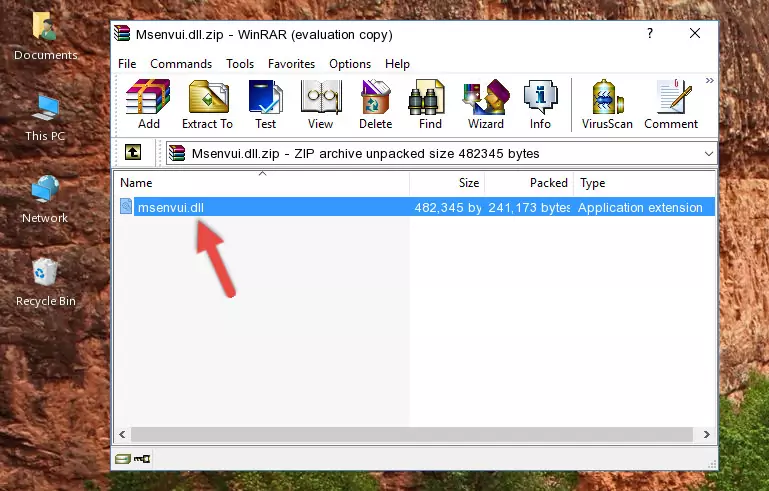
Task: Open the Tools menu
Action: coord(240,64)
